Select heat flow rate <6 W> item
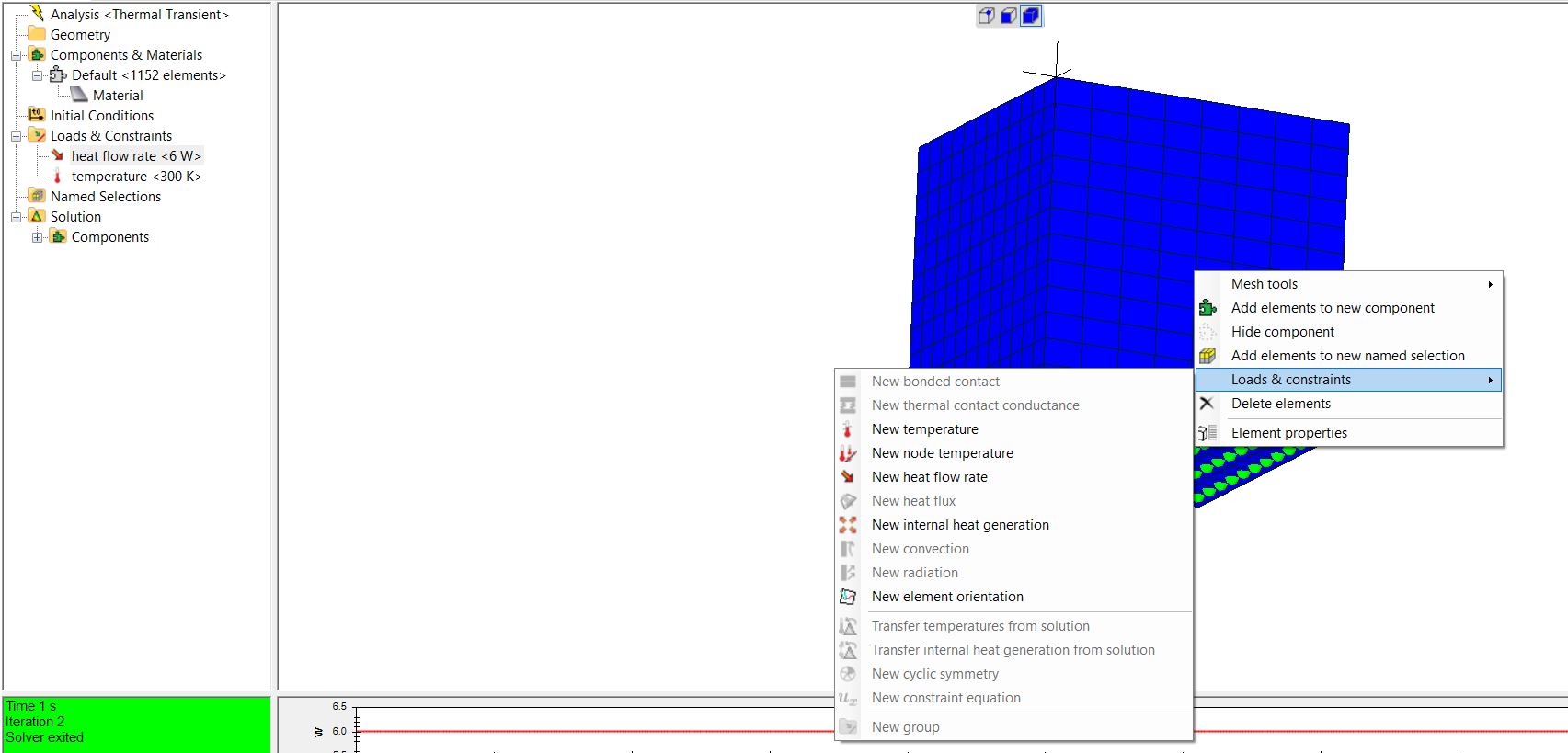Screen dimensions: 1568x753 [x=136, y=156]
